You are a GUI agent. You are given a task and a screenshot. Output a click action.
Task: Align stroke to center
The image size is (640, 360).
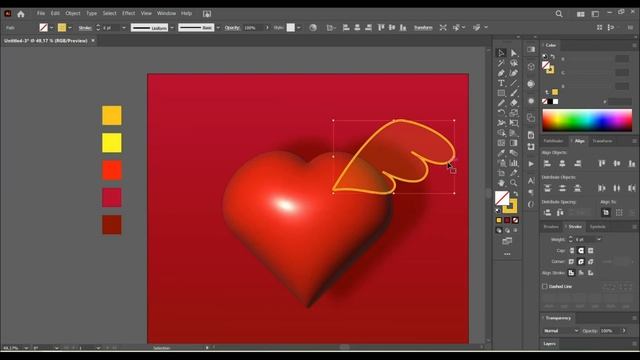571,273
